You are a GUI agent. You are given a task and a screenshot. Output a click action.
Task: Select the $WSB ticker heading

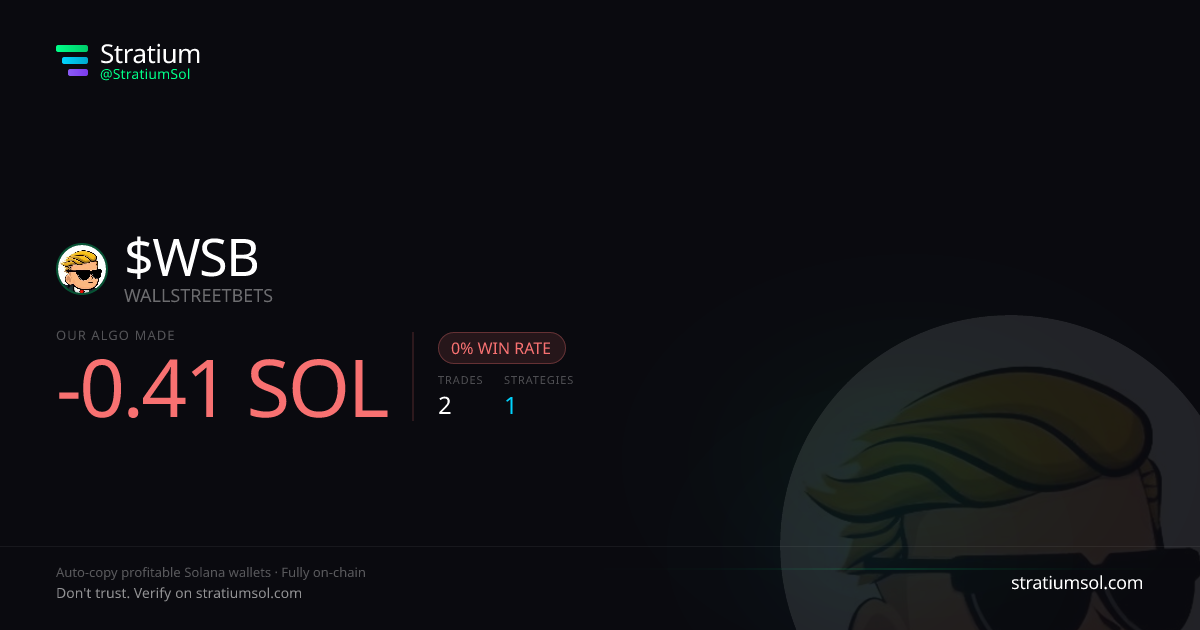pos(192,259)
